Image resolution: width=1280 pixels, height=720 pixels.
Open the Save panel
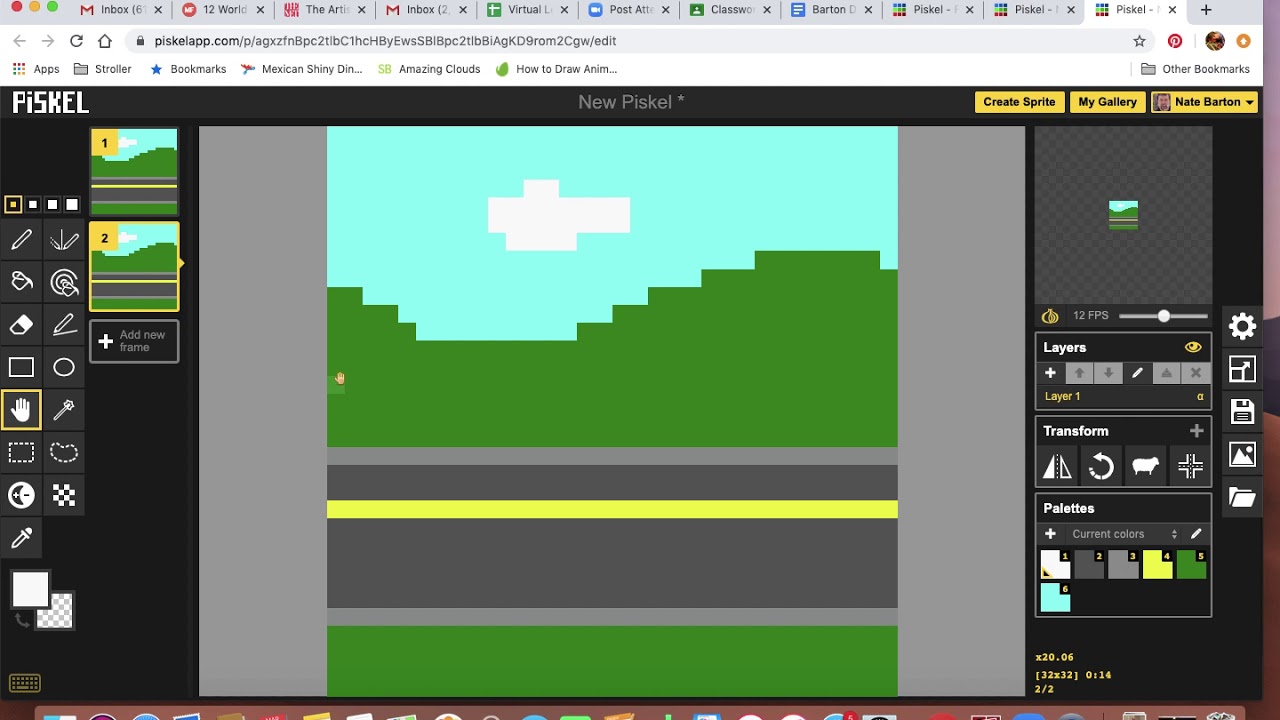tap(1242, 411)
